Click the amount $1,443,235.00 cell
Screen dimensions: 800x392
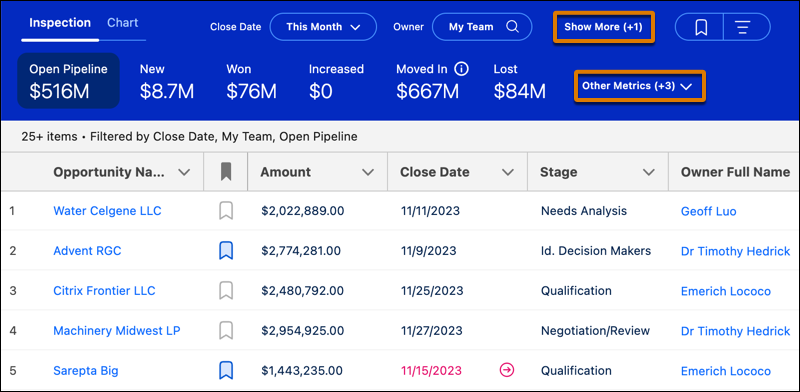tap(301, 371)
